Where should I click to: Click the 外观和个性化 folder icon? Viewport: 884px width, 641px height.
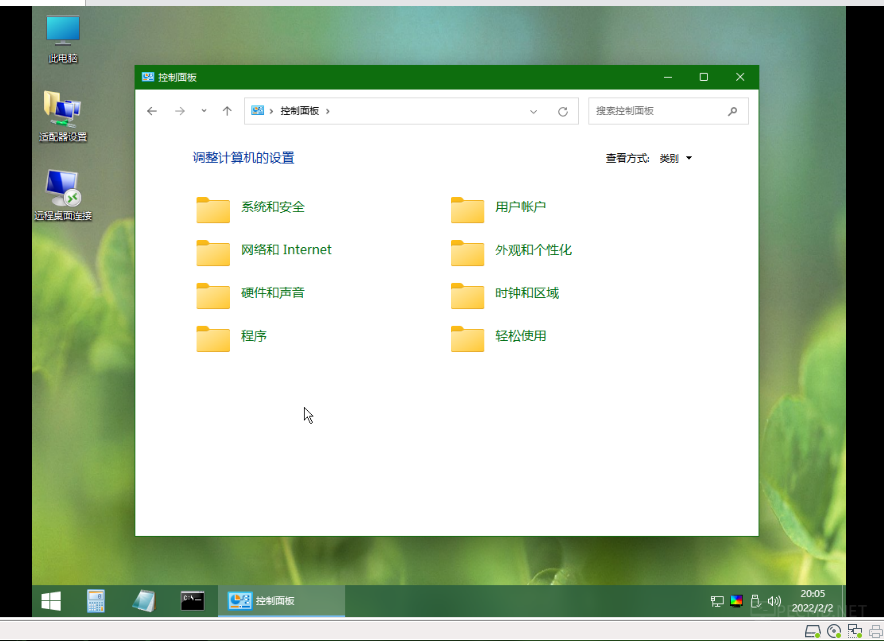click(x=467, y=253)
